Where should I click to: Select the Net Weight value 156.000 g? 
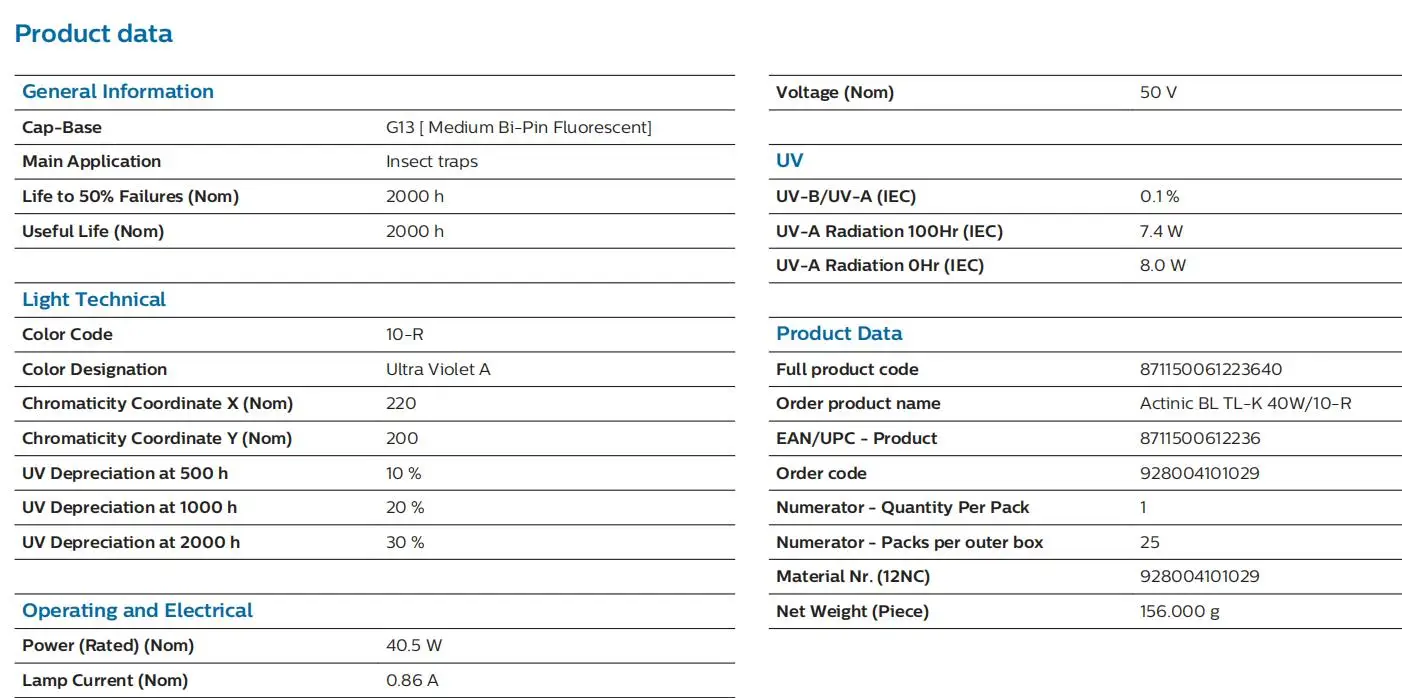[1180, 611]
